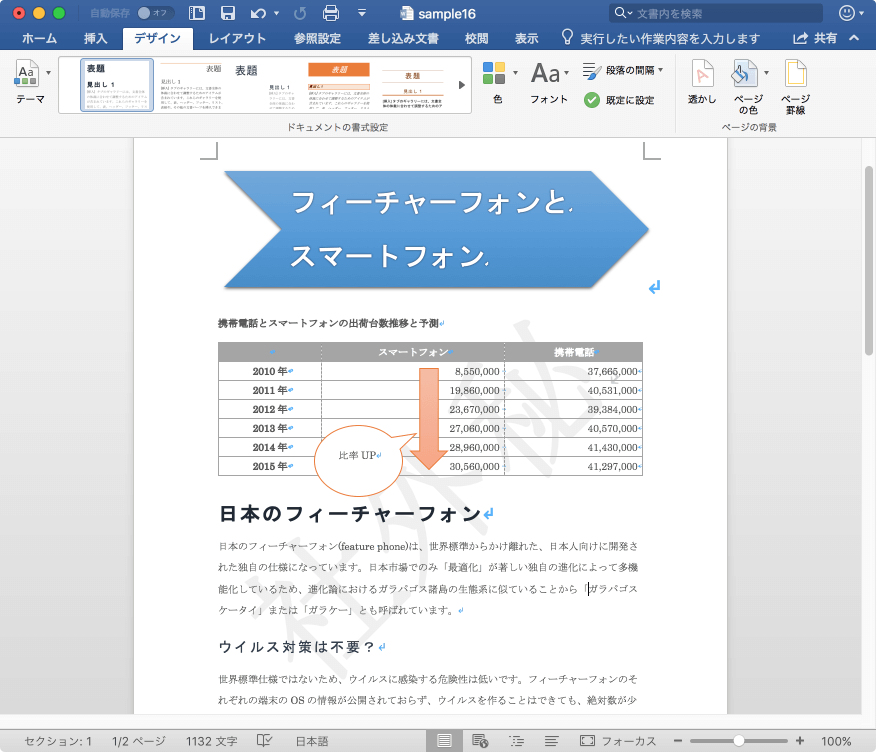Click the 日本語 language indicator
Viewport: 876px width, 752px height.
(x=312, y=741)
